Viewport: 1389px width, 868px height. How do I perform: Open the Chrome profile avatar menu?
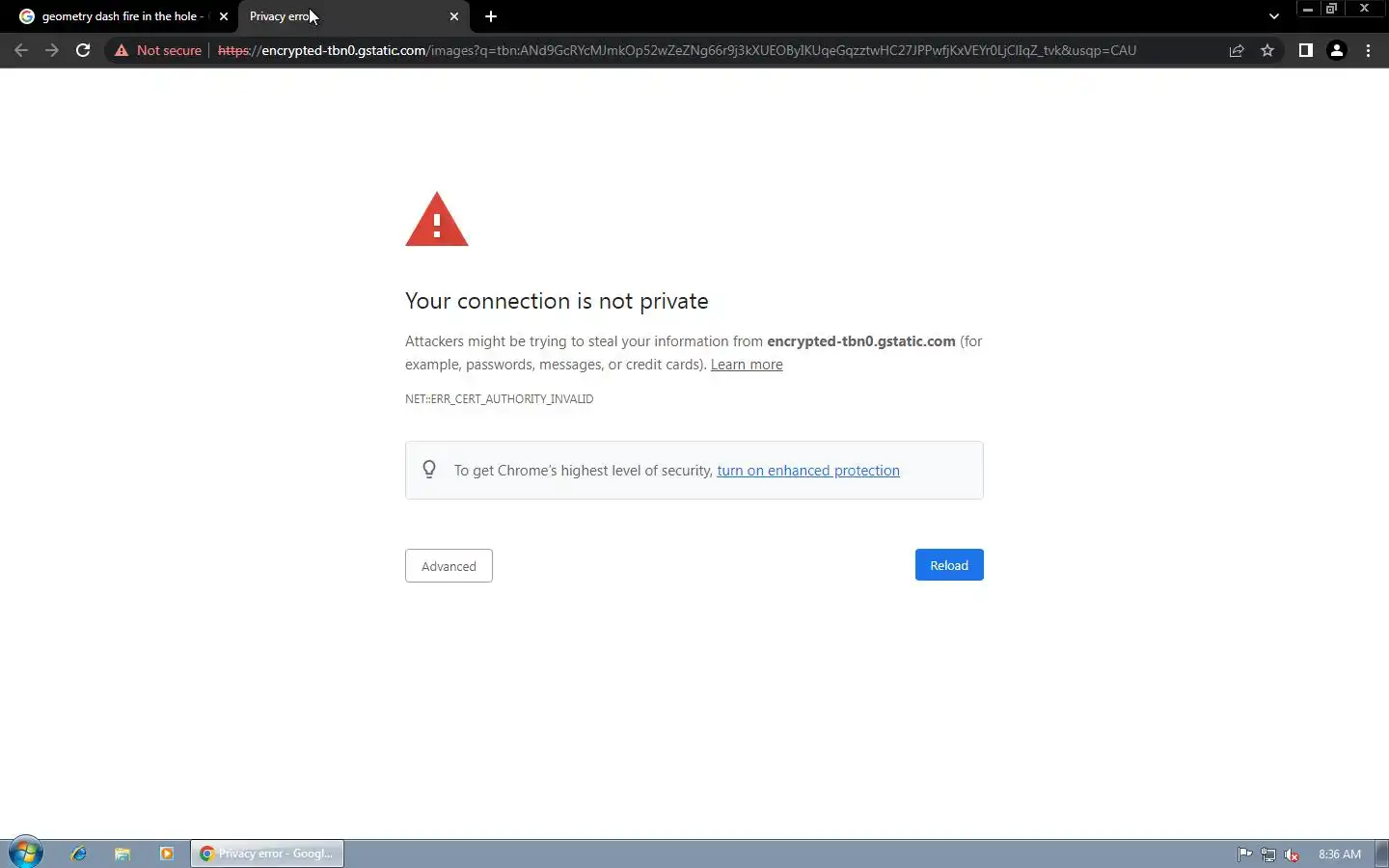pyautogui.click(x=1337, y=50)
